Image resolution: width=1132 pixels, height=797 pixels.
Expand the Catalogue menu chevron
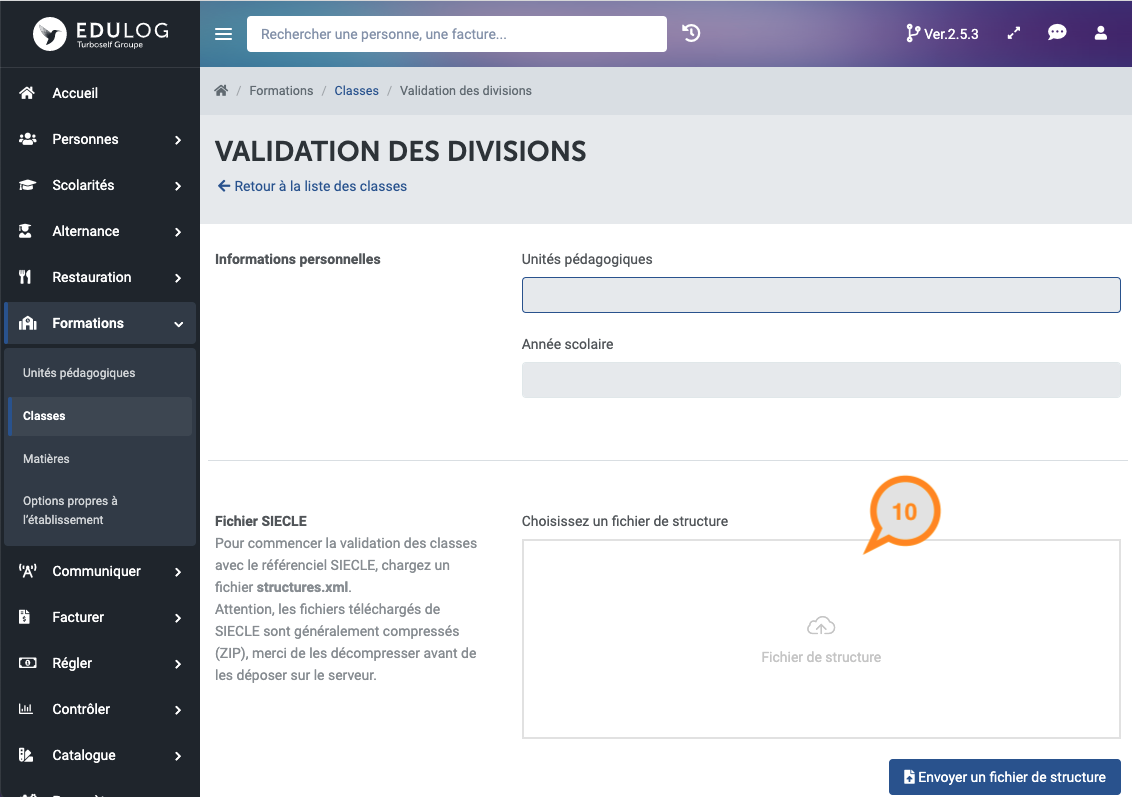pyautogui.click(x=178, y=756)
